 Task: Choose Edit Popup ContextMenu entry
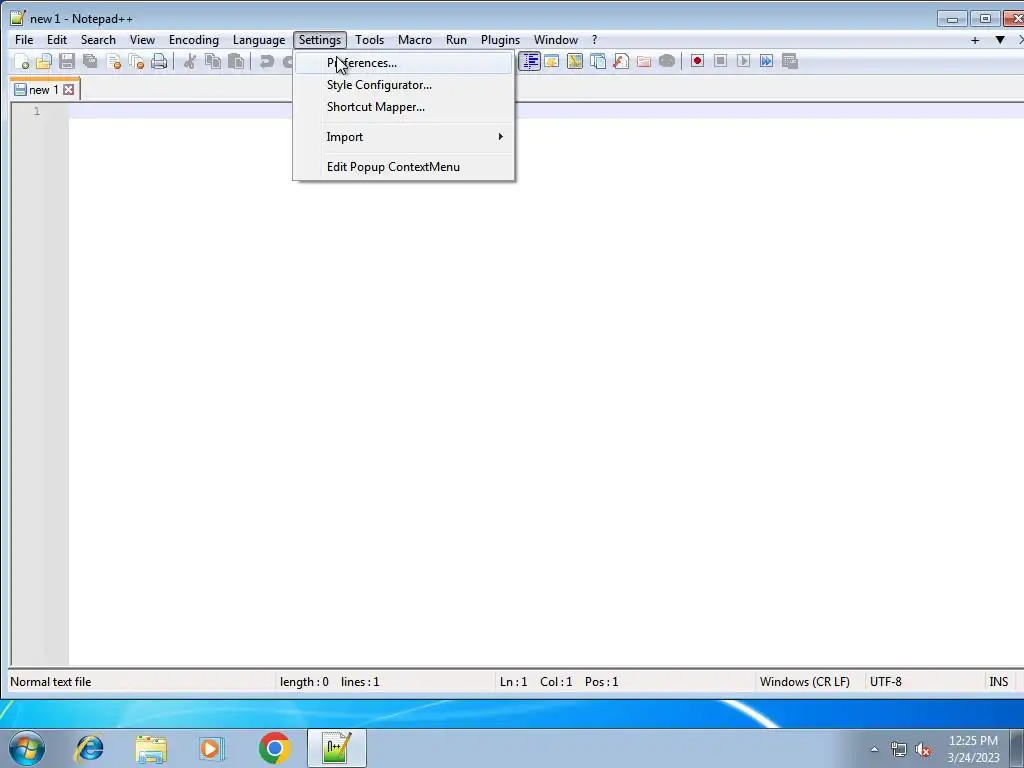404,167
